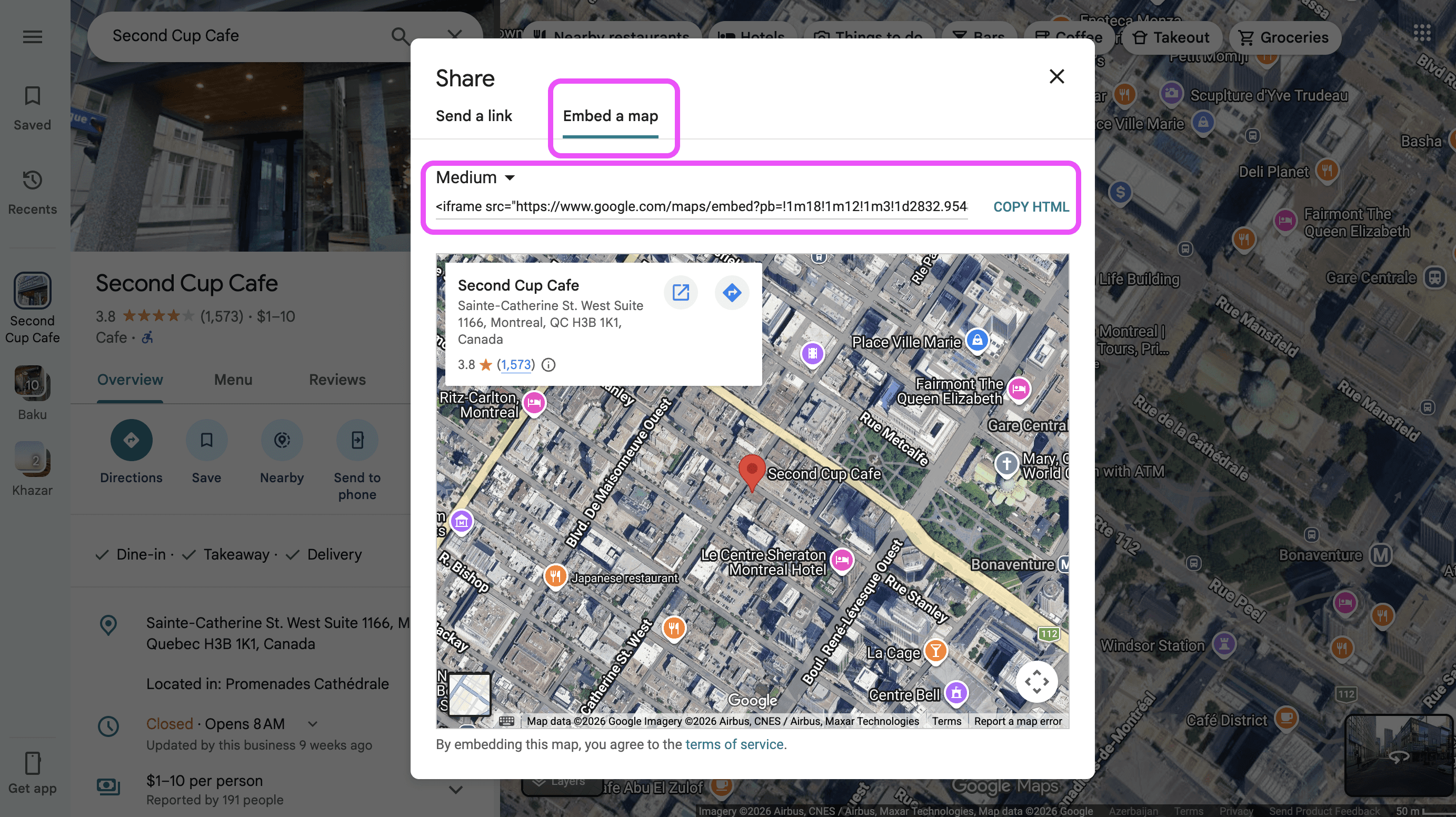The image size is (1456, 817).
Task: Click La Cage bar marker
Action: tap(935, 651)
